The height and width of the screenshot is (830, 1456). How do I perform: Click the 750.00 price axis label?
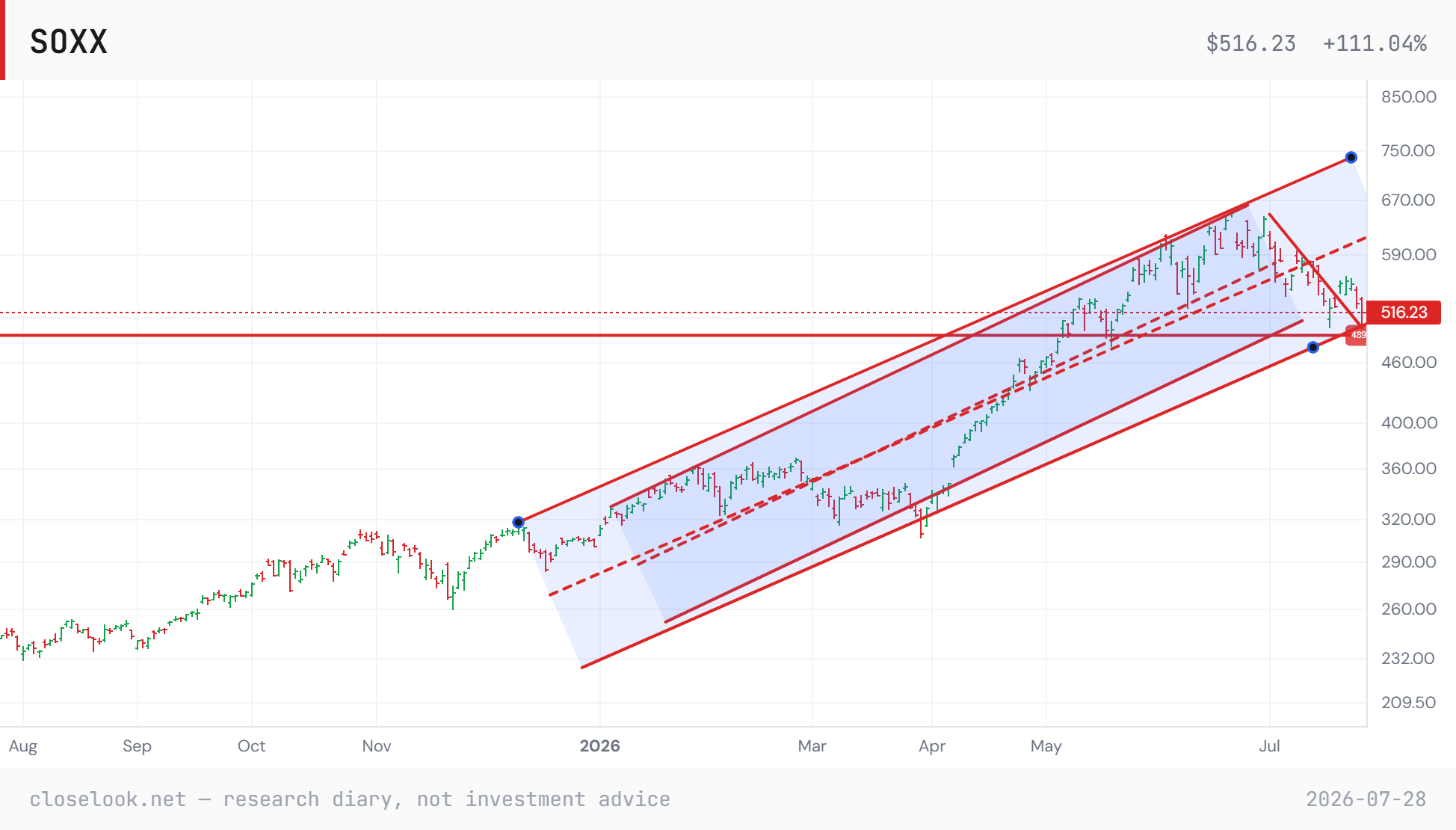click(1408, 150)
